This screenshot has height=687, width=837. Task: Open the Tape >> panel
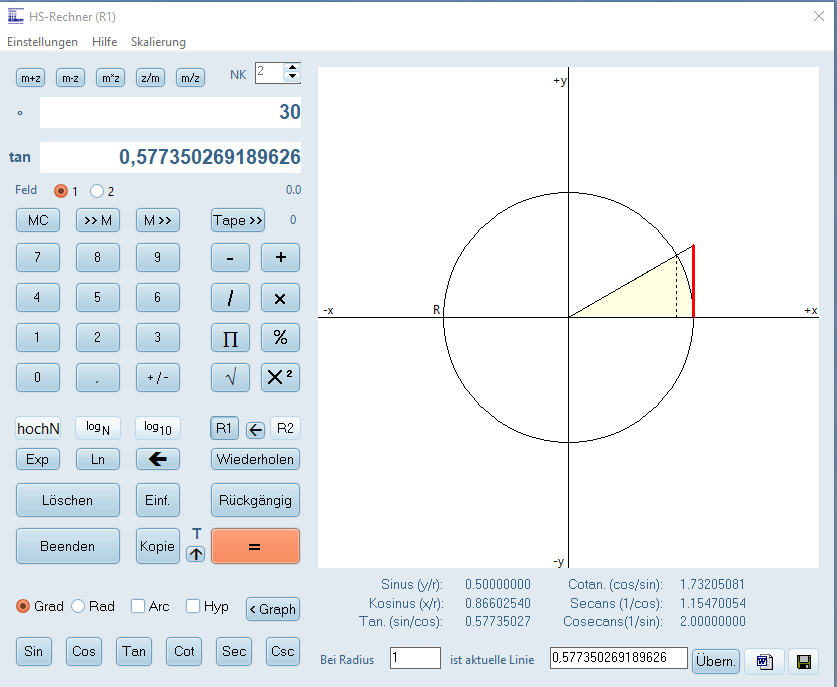pos(238,220)
